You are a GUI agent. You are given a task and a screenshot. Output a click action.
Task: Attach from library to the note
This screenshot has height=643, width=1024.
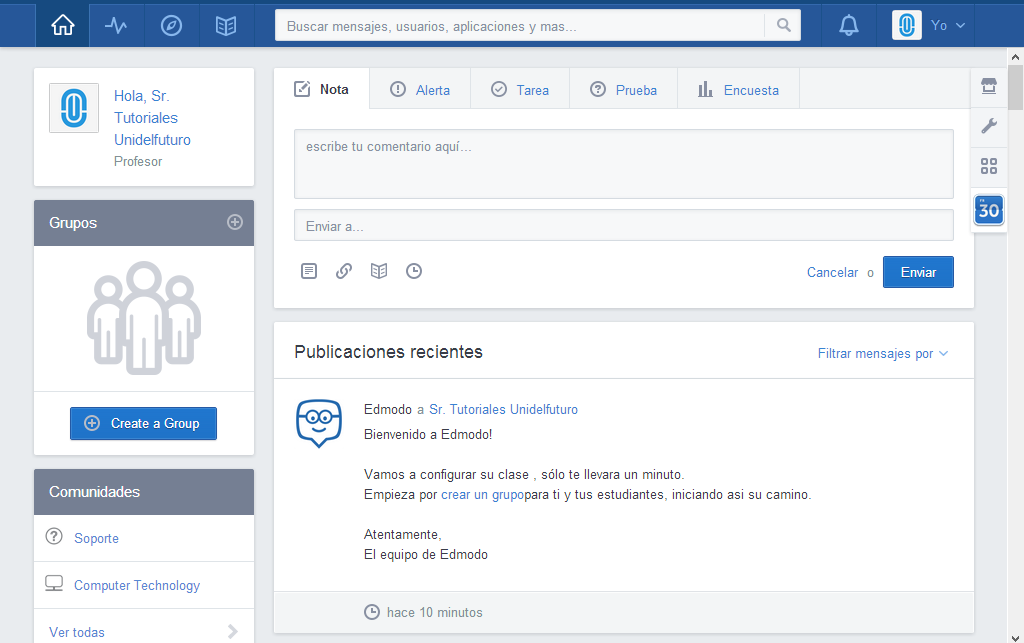(x=379, y=271)
